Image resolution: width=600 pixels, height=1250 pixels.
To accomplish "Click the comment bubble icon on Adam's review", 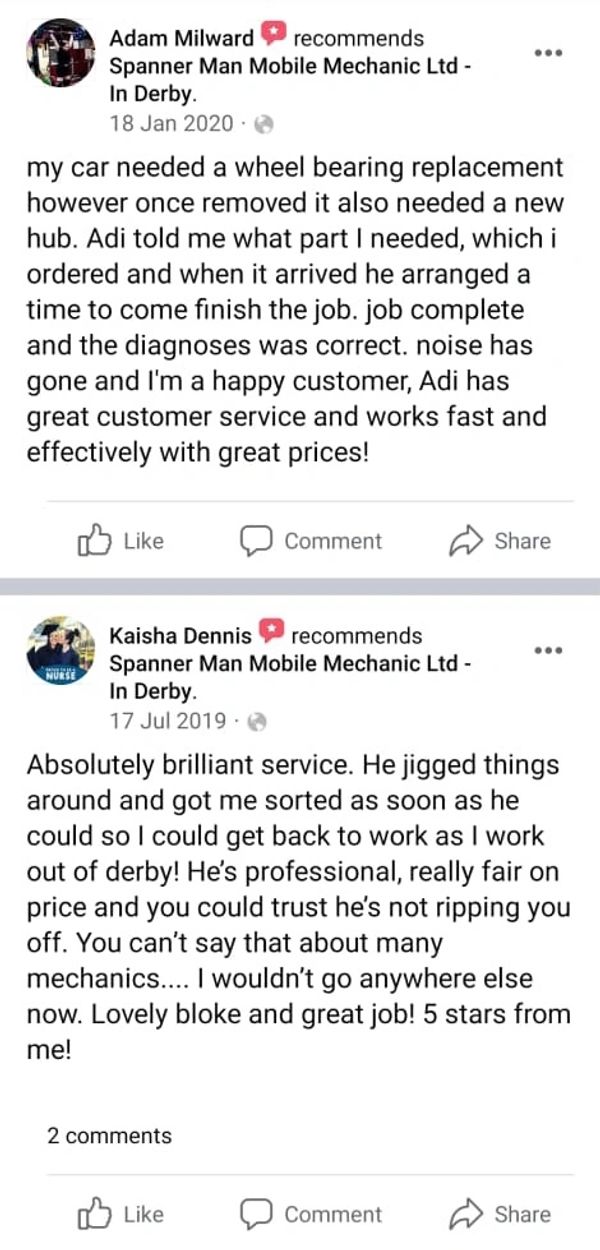I will tap(256, 541).
